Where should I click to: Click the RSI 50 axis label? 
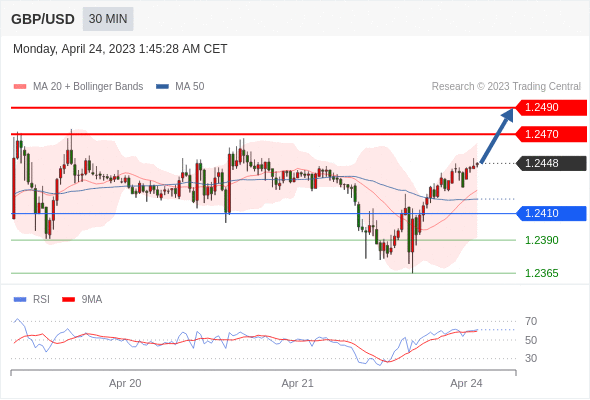[x=531, y=340]
